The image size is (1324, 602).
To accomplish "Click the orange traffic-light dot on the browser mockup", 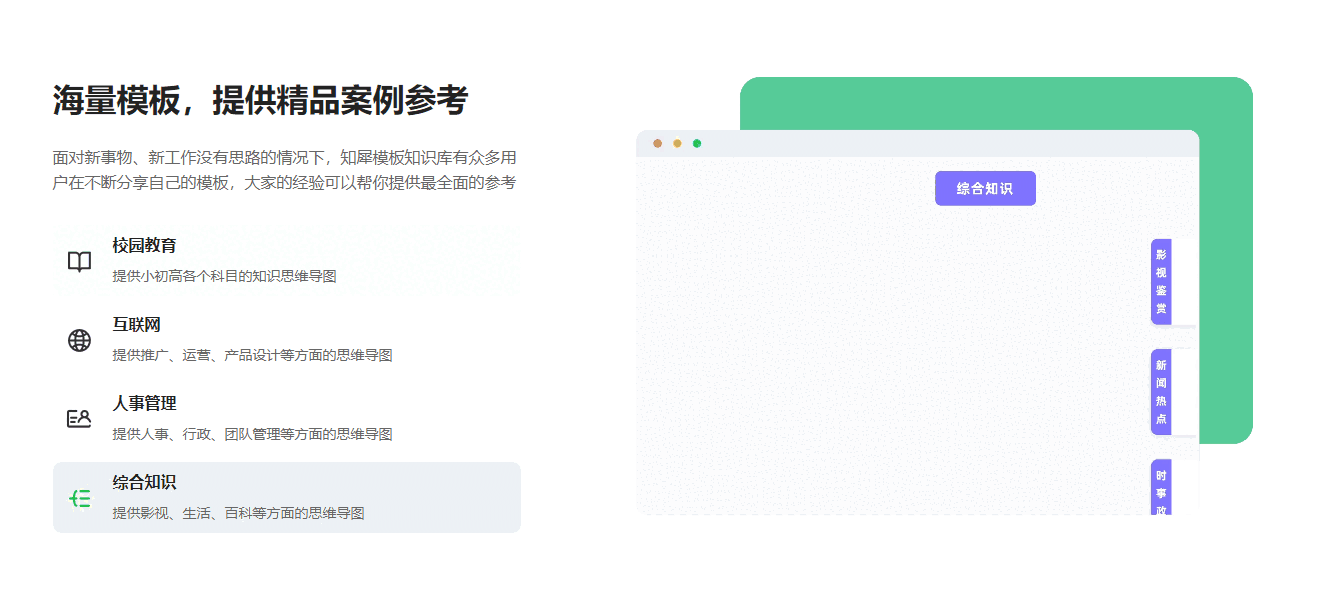I will click(657, 144).
